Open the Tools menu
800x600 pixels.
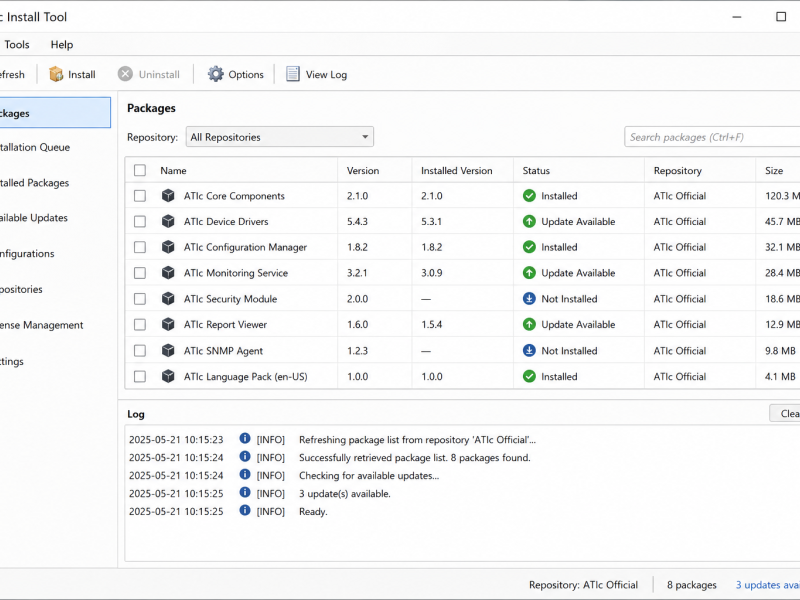[17, 44]
